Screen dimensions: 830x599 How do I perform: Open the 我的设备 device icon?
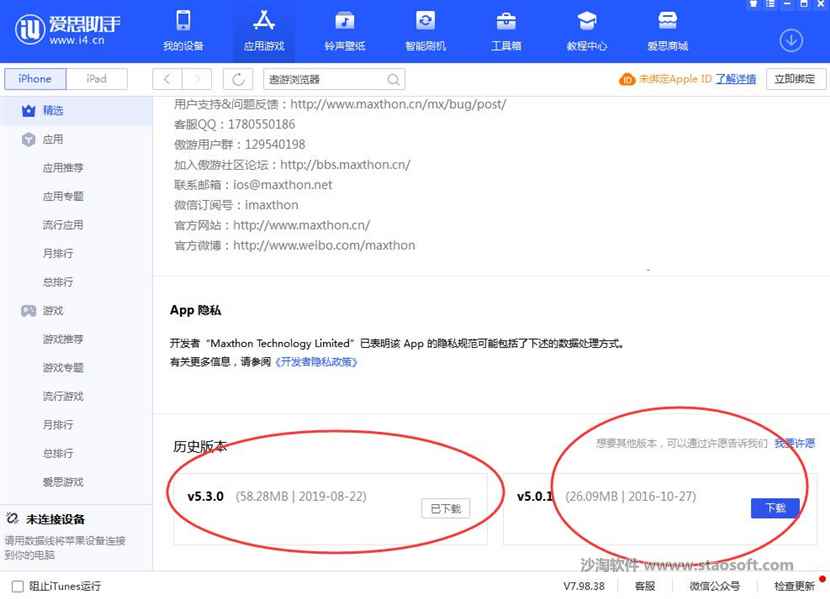pos(183,21)
